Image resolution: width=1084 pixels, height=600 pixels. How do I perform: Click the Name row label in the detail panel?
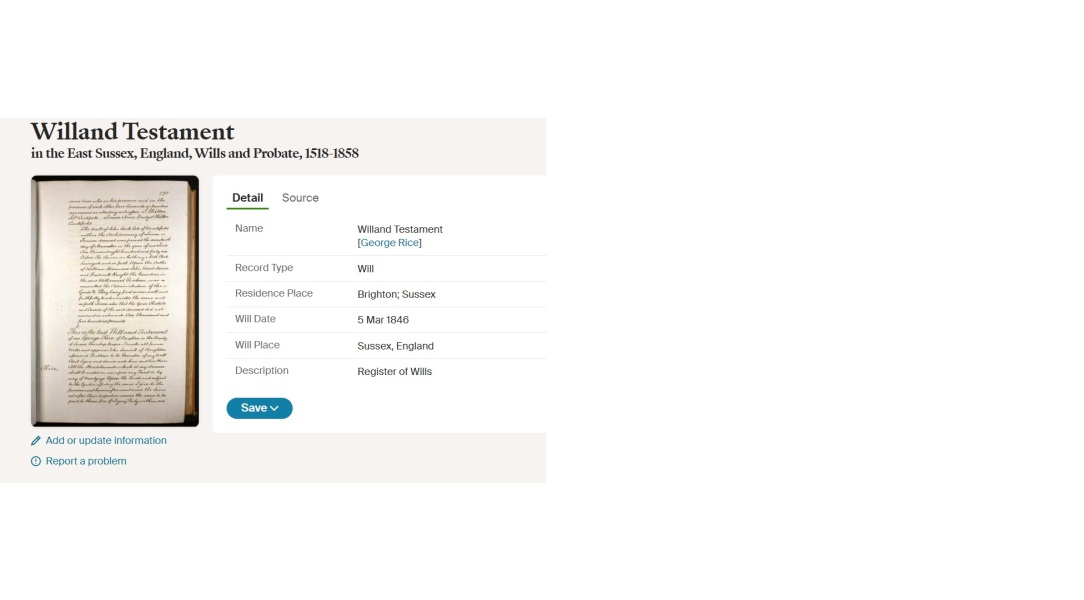click(248, 228)
